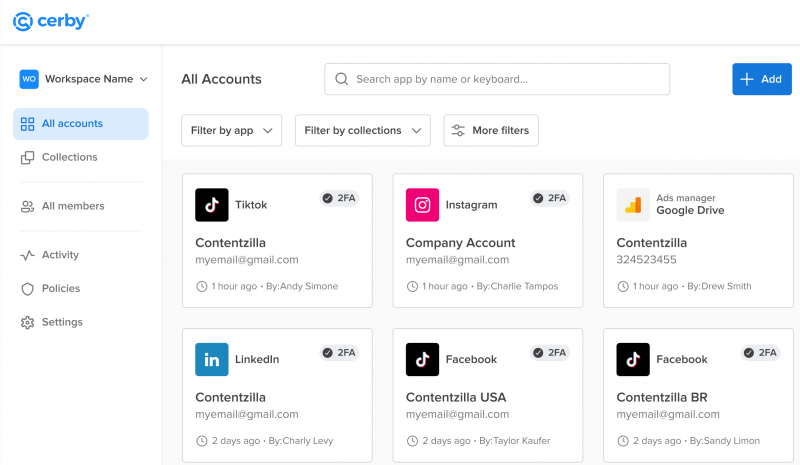
Task: Open the Filter by collections dropdown
Action: [x=362, y=131]
